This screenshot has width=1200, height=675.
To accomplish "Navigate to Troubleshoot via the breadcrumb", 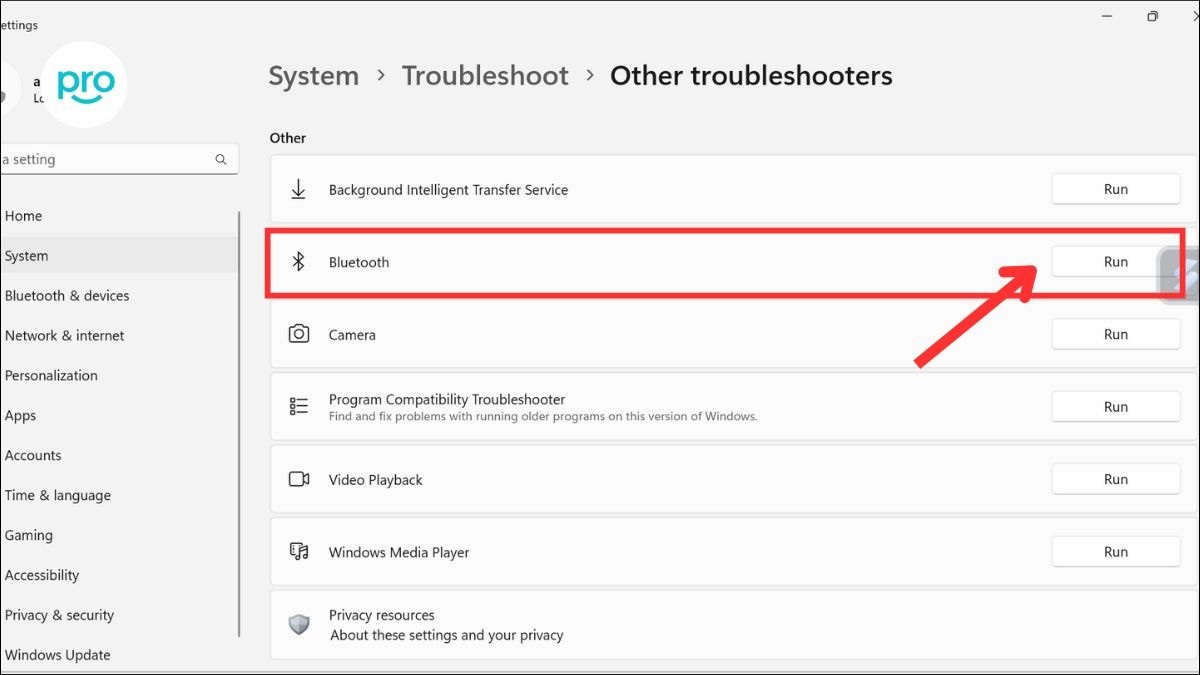I will 485,75.
